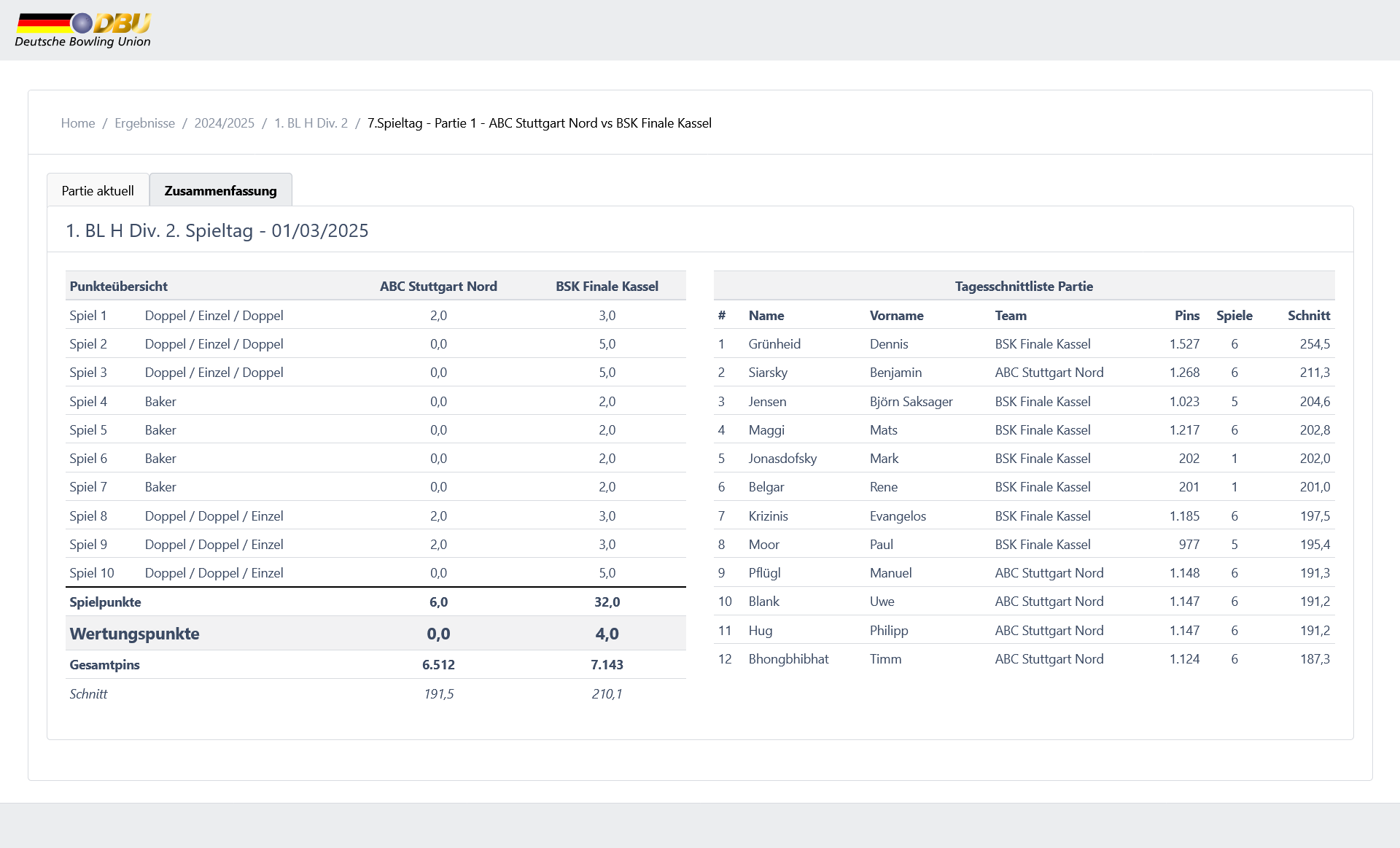Click the Gesamtpins value 7.143
This screenshot has width=1400, height=848.
[x=607, y=665]
